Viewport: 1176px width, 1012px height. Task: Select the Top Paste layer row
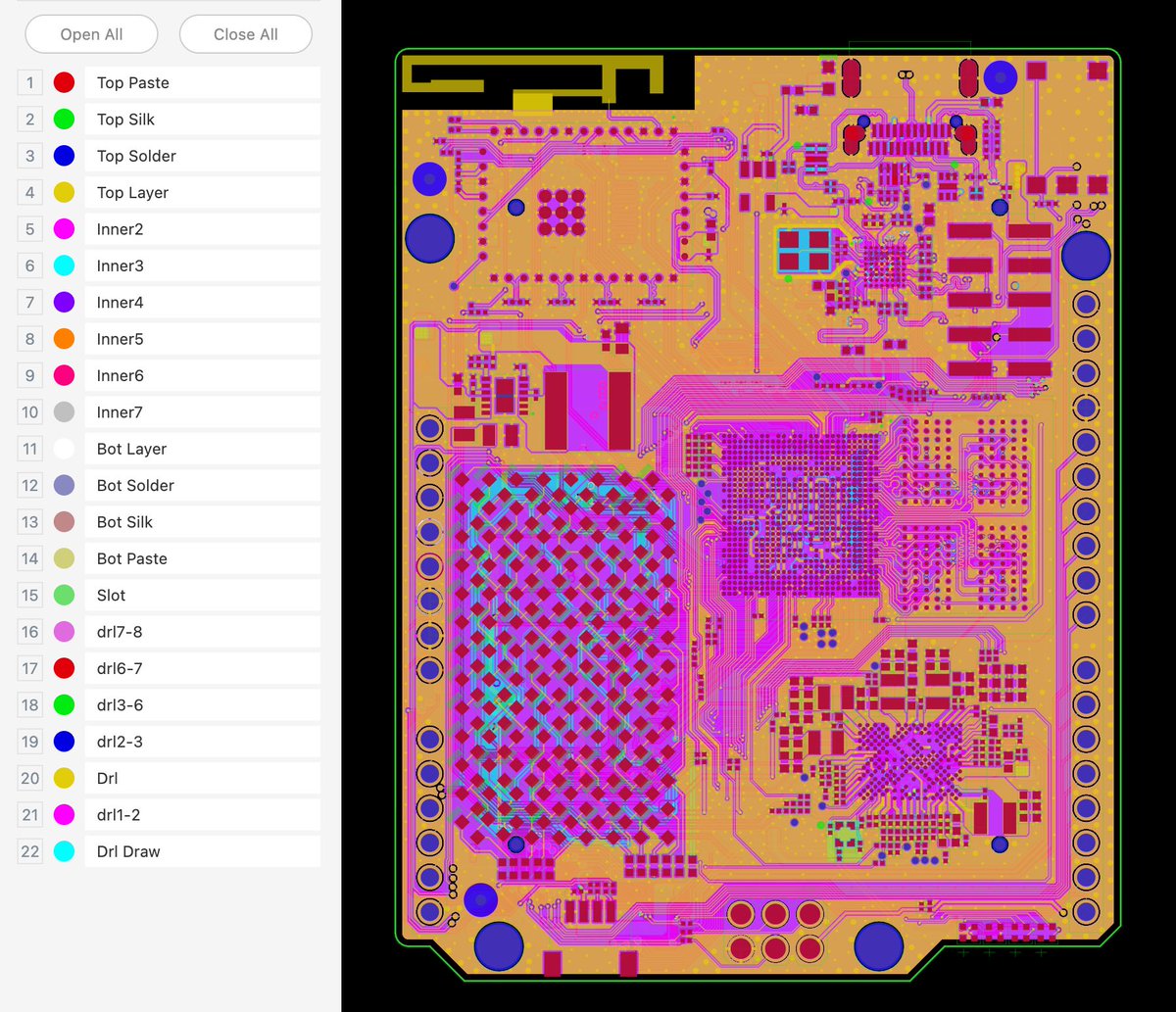click(x=203, y=82)
